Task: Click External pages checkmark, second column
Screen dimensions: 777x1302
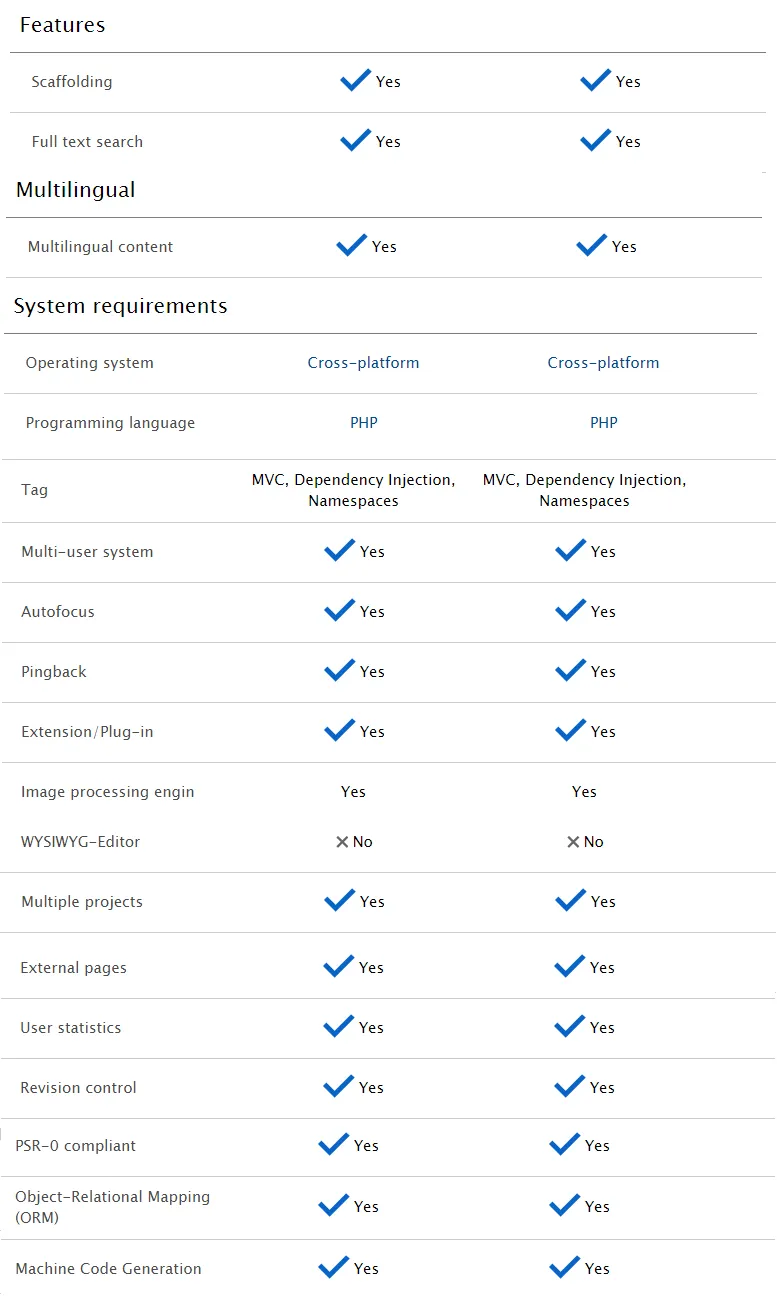Action: click(x=569, y=967)
